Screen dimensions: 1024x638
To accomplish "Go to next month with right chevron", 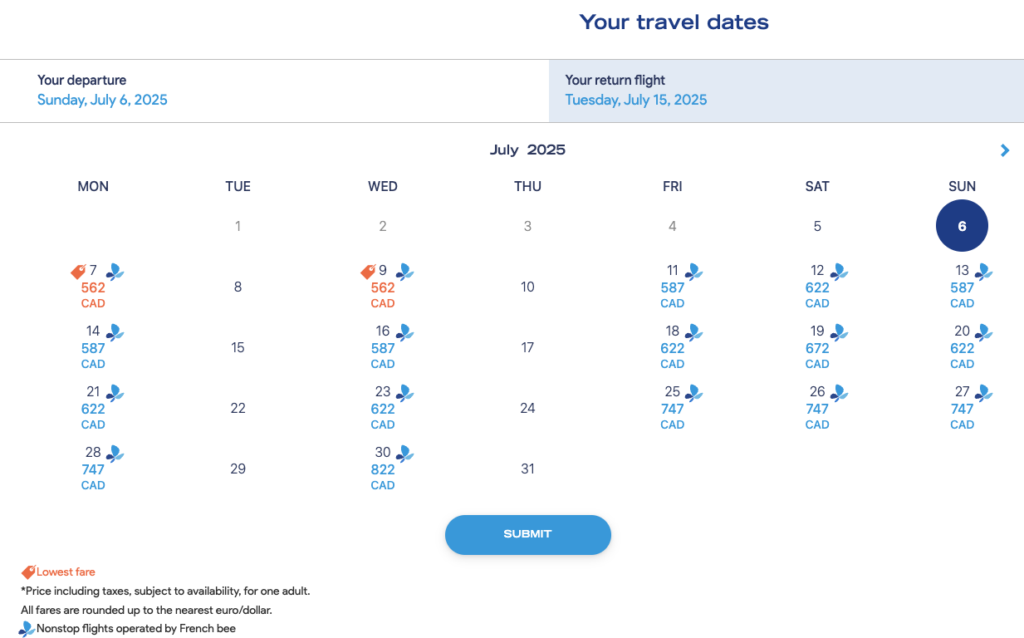I will (1005, 151).
